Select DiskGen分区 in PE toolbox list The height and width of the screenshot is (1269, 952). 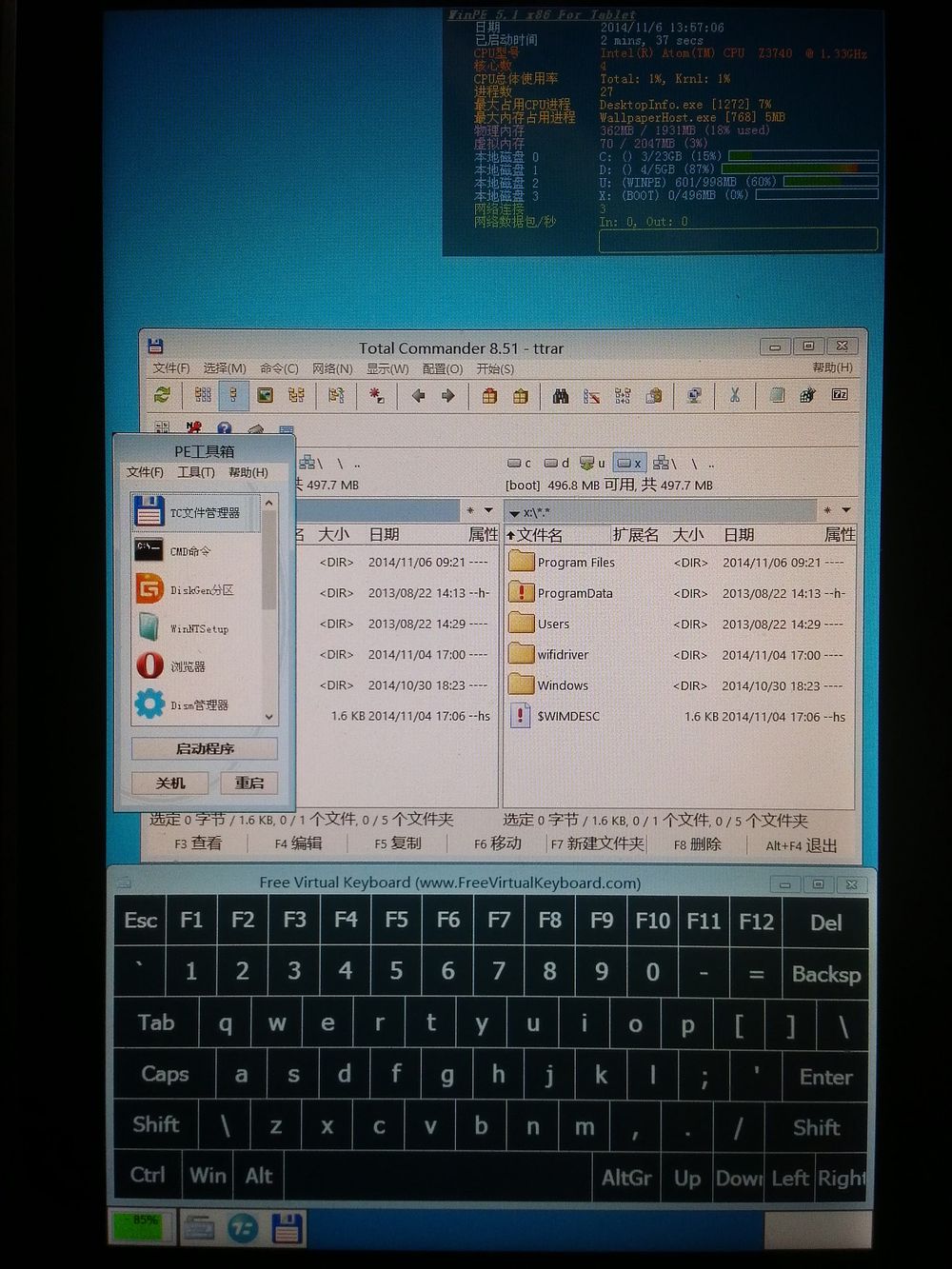tap(196, 589)
